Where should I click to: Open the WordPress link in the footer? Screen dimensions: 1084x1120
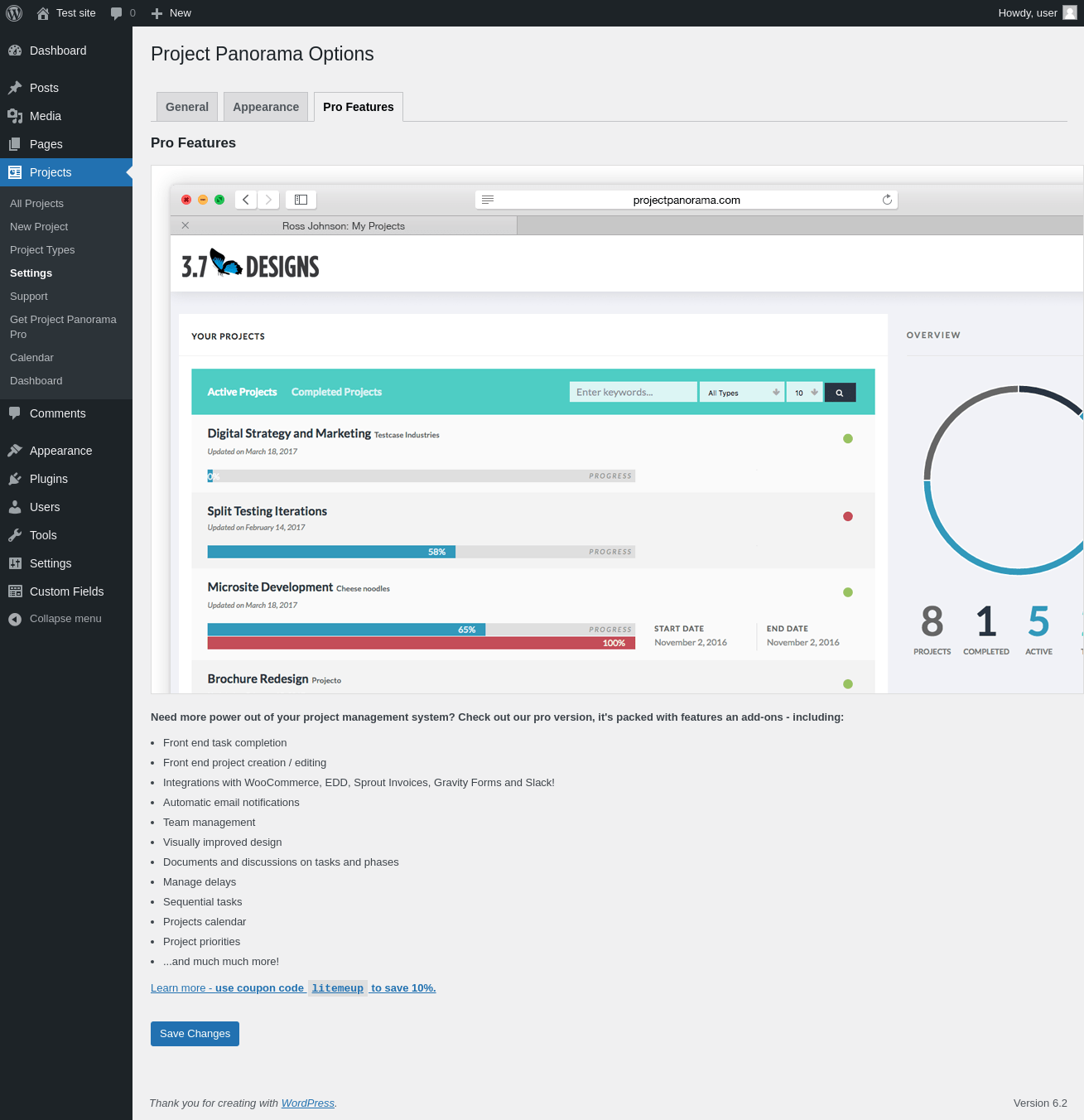(308, 1103)
